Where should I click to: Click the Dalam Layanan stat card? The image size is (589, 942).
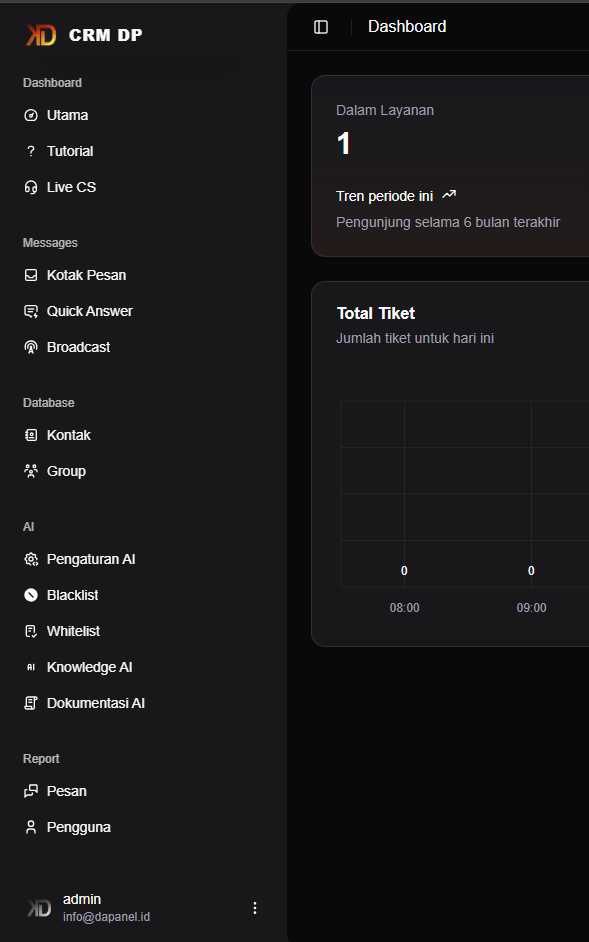[x=450, y=166]
